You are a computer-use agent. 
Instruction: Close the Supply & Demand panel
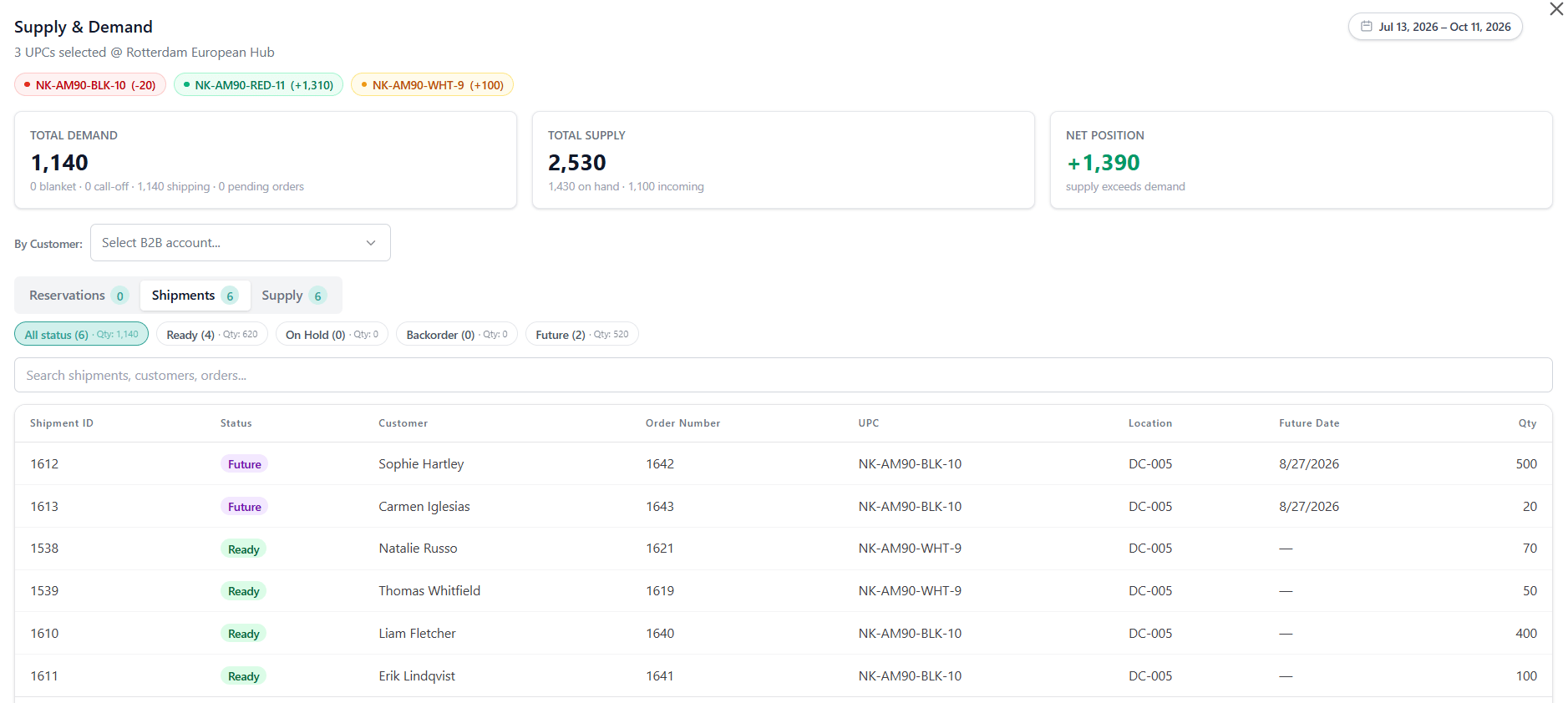pyautogui.click(x=1556, y=9)
